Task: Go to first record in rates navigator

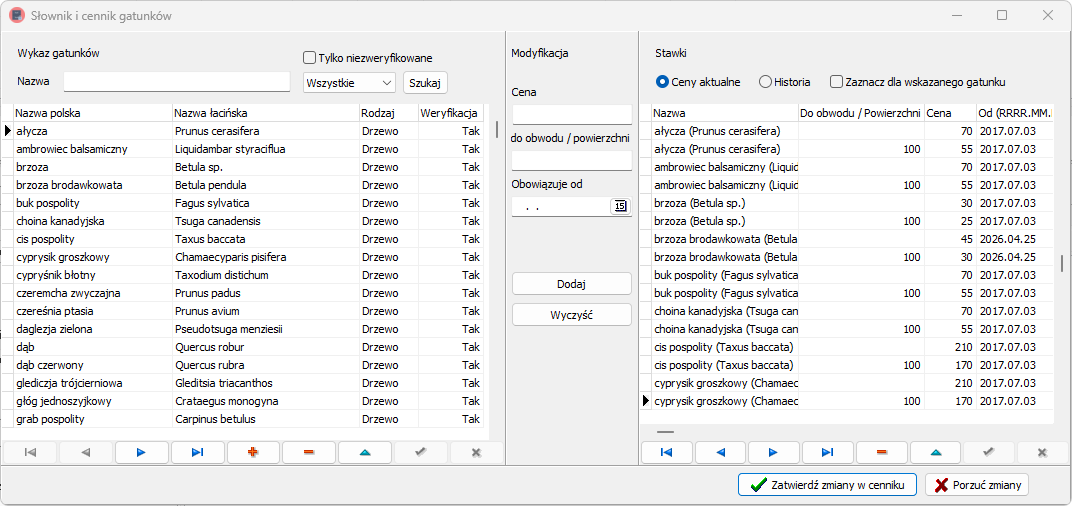Action: tap(667, 452)
